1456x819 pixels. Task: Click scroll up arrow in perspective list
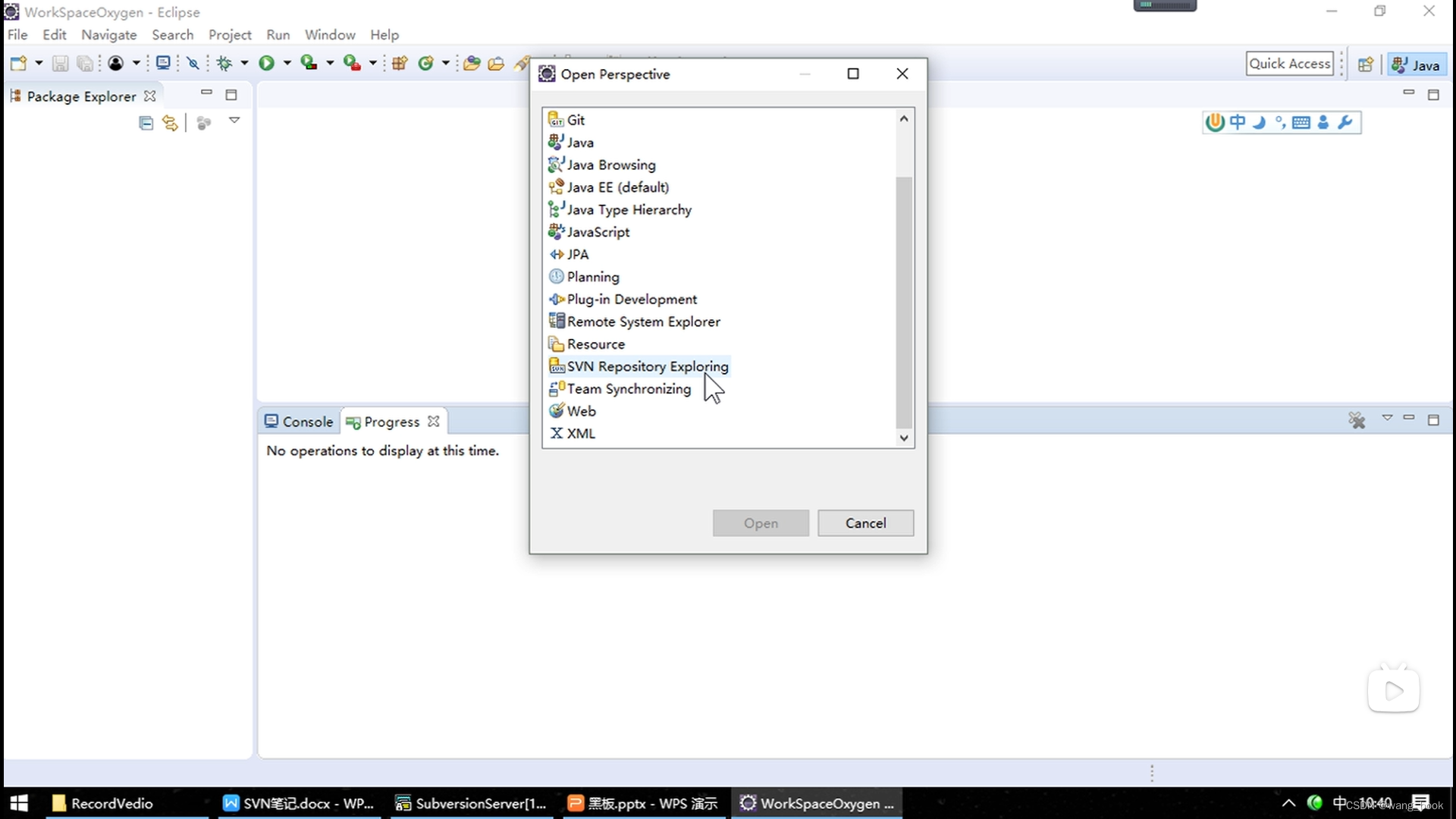(904, 118)
